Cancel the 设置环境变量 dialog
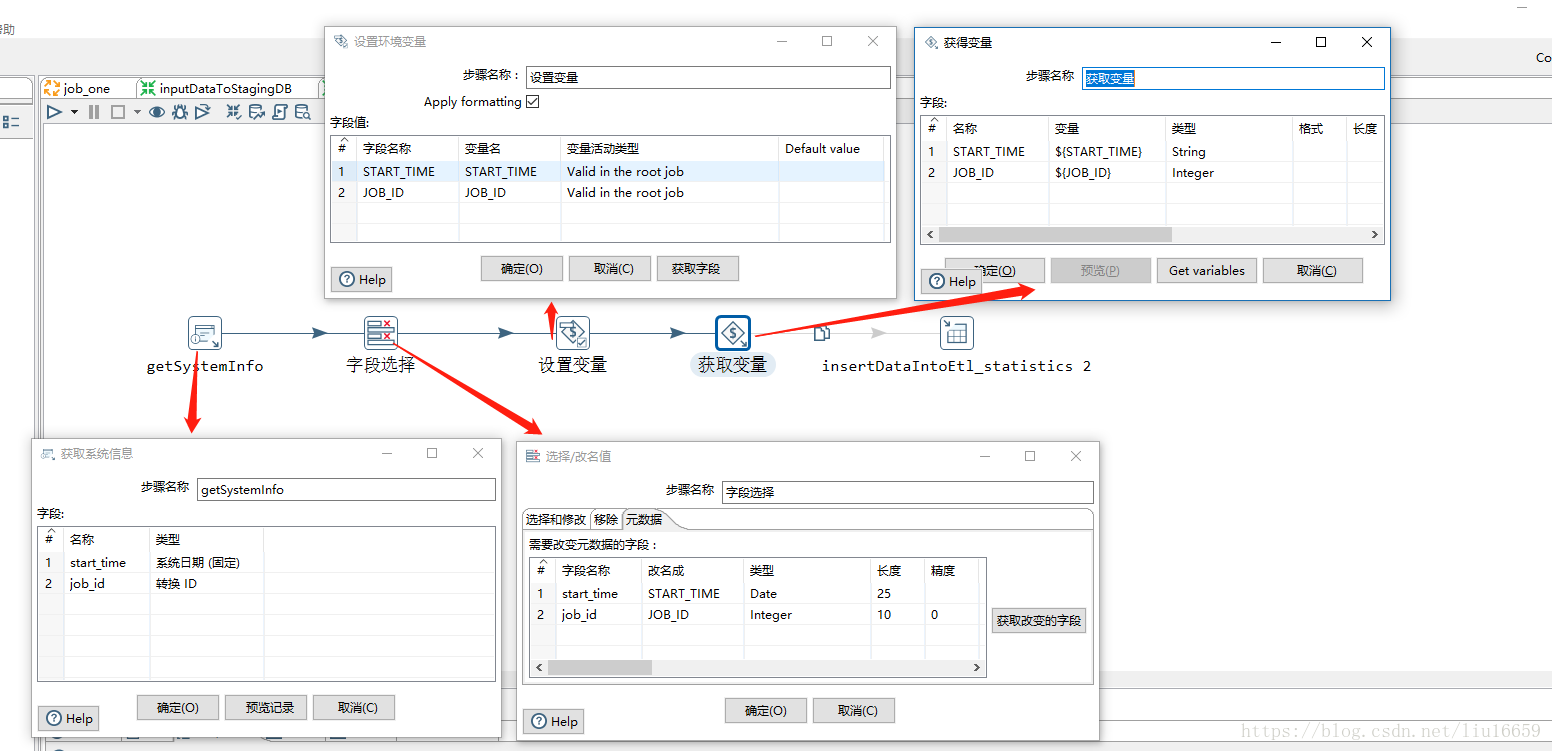1552x751 pixels. pyautogui.click(x=610, y=269)
